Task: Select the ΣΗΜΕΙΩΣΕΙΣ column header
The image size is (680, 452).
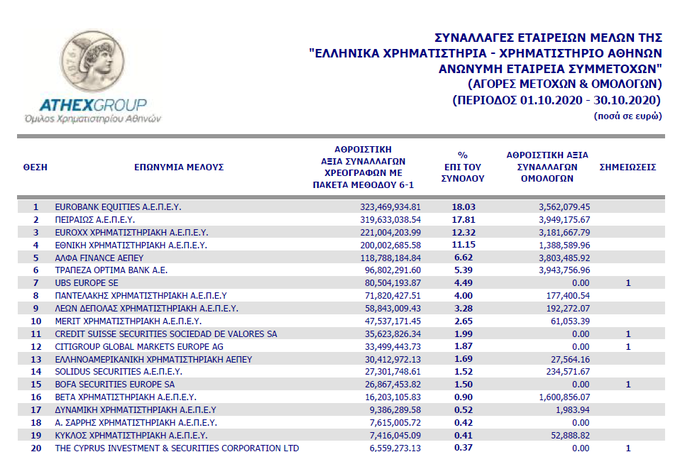Action: [628, 167]
